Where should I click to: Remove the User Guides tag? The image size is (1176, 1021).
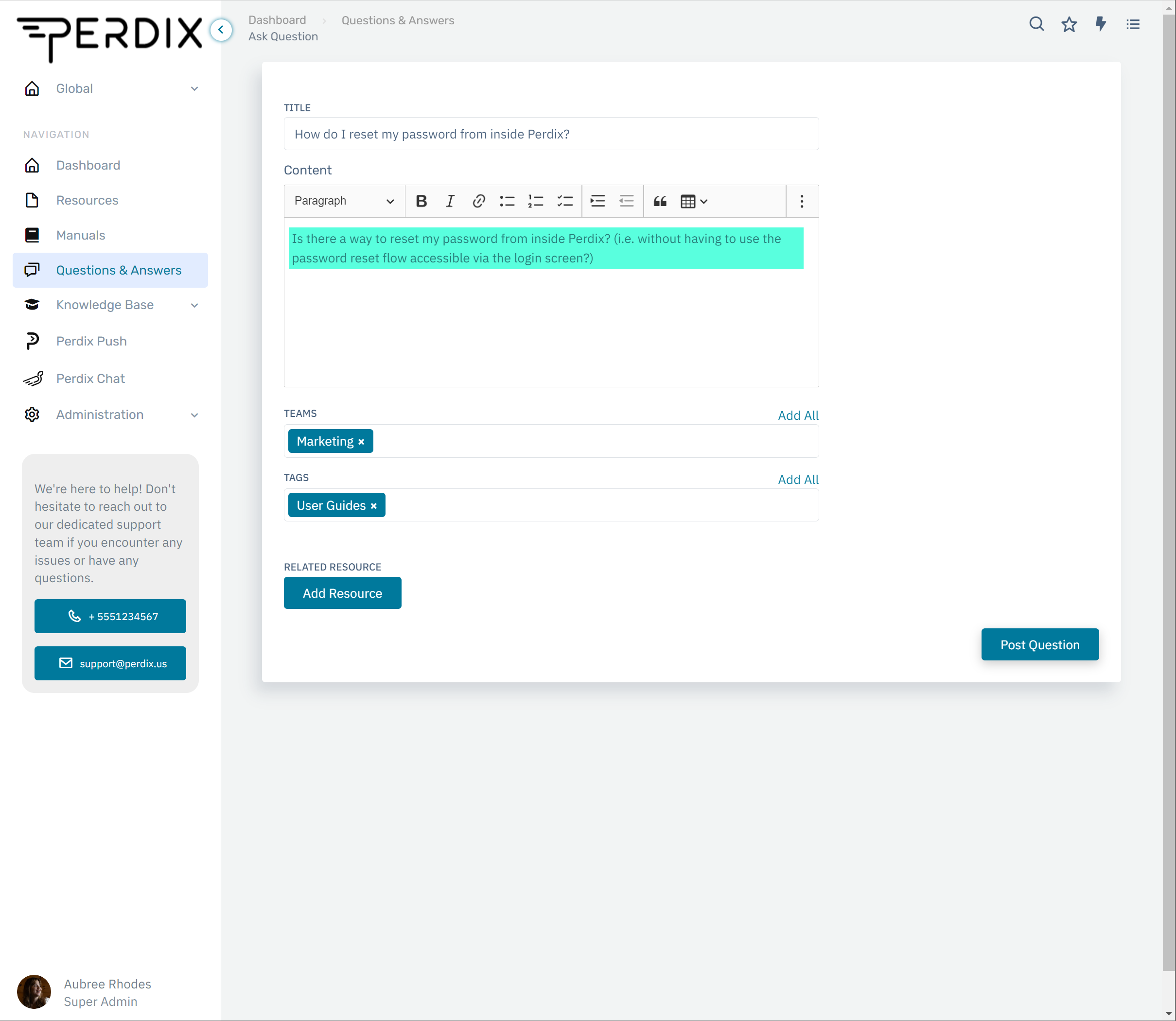pyautogui.click(x=374, y=506)
